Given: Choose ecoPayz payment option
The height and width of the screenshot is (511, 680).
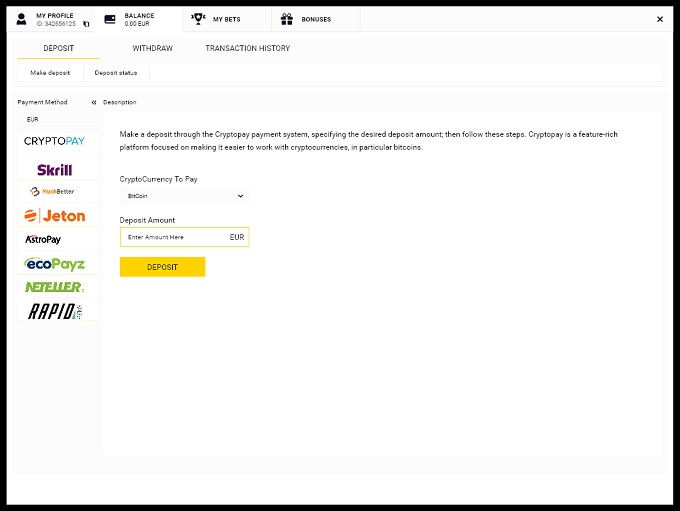Looking at the screenshot, I should pos(54,264).
